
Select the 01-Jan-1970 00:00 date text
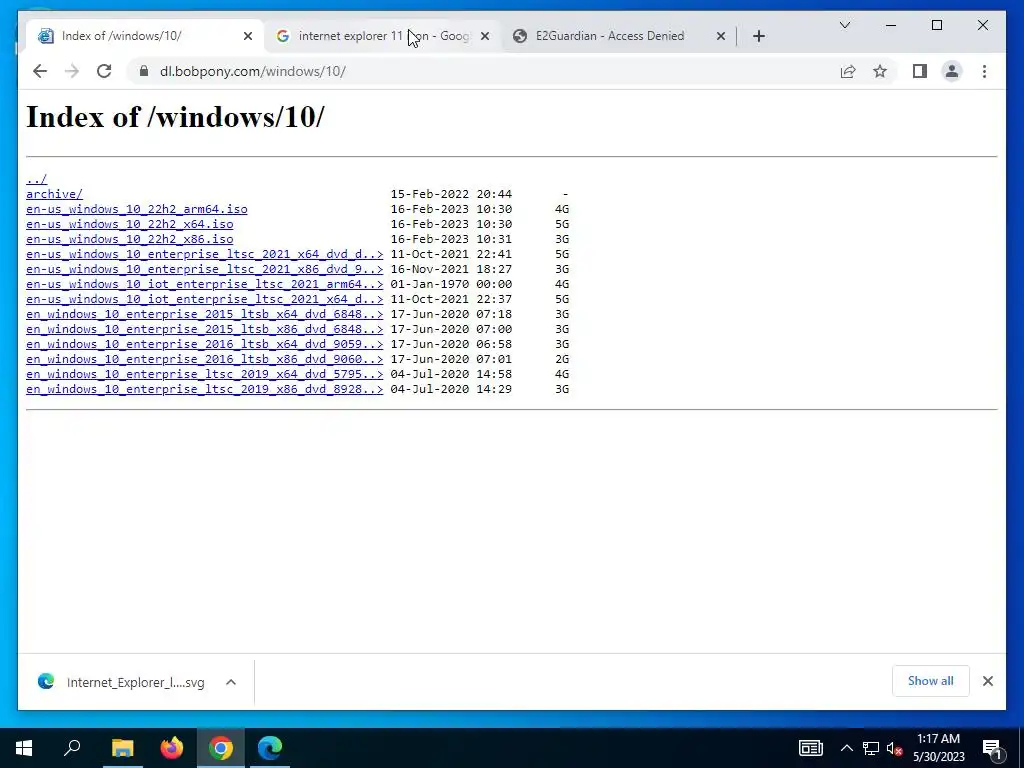pos(451,284)
